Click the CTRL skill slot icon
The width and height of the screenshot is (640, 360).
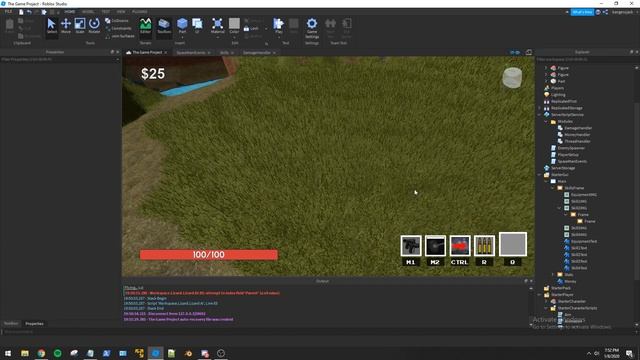[x=460, y=246]
